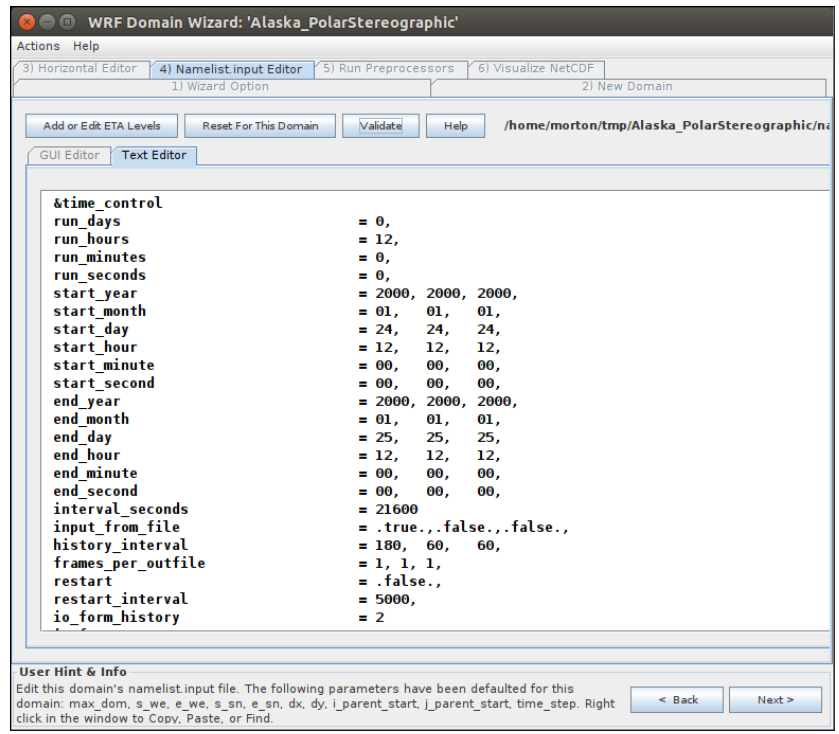This screenshot has width=839, height=734.
Task: Switch to the Horizontal Editor tab
Action: click(79, 69)
